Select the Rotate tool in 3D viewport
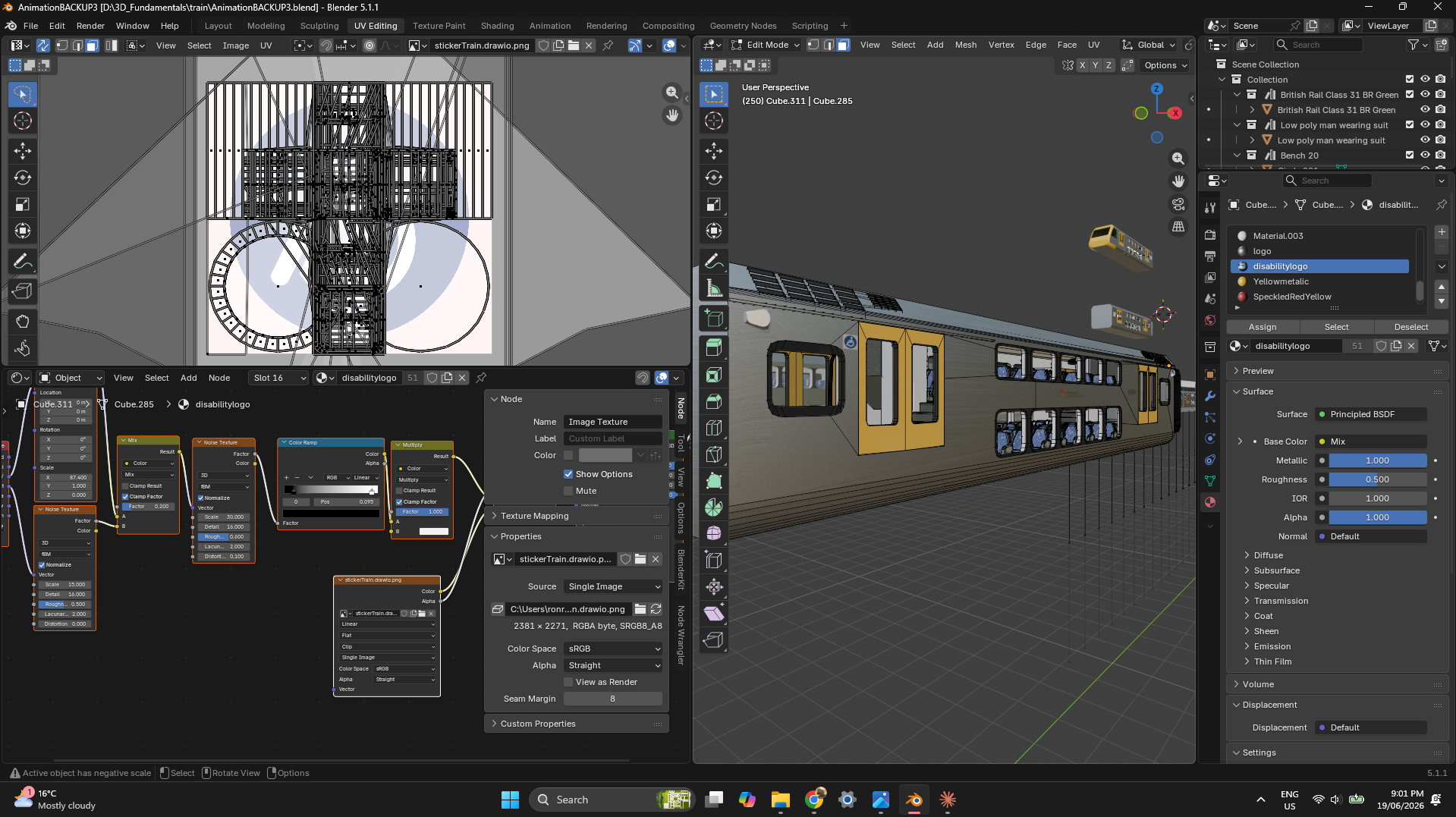The image size is (1456, 817). click(x=714, y=178)
